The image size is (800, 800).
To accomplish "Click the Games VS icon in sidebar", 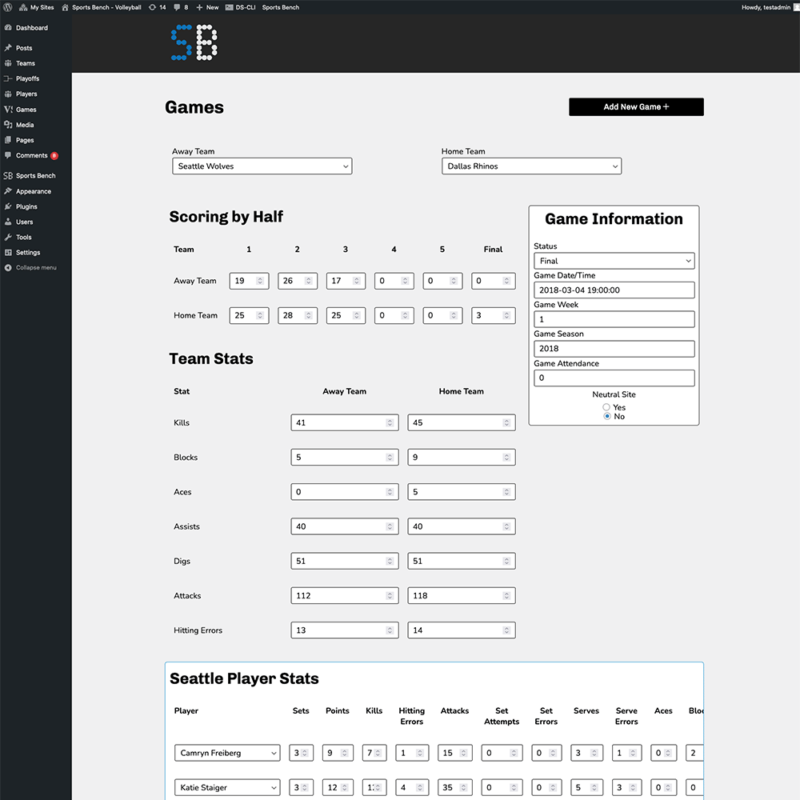I will [8, 109].
